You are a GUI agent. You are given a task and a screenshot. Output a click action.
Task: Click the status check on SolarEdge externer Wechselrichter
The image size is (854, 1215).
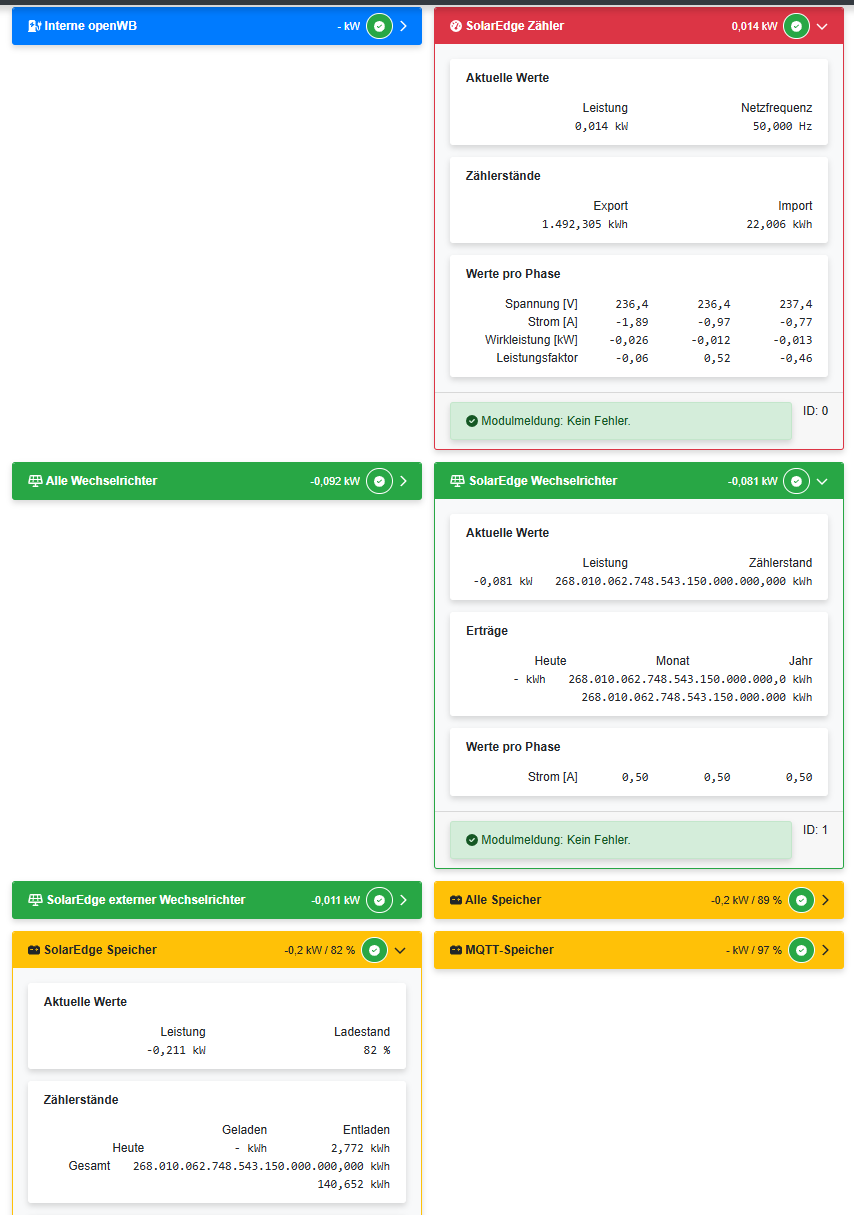click(x=379, y=900)
